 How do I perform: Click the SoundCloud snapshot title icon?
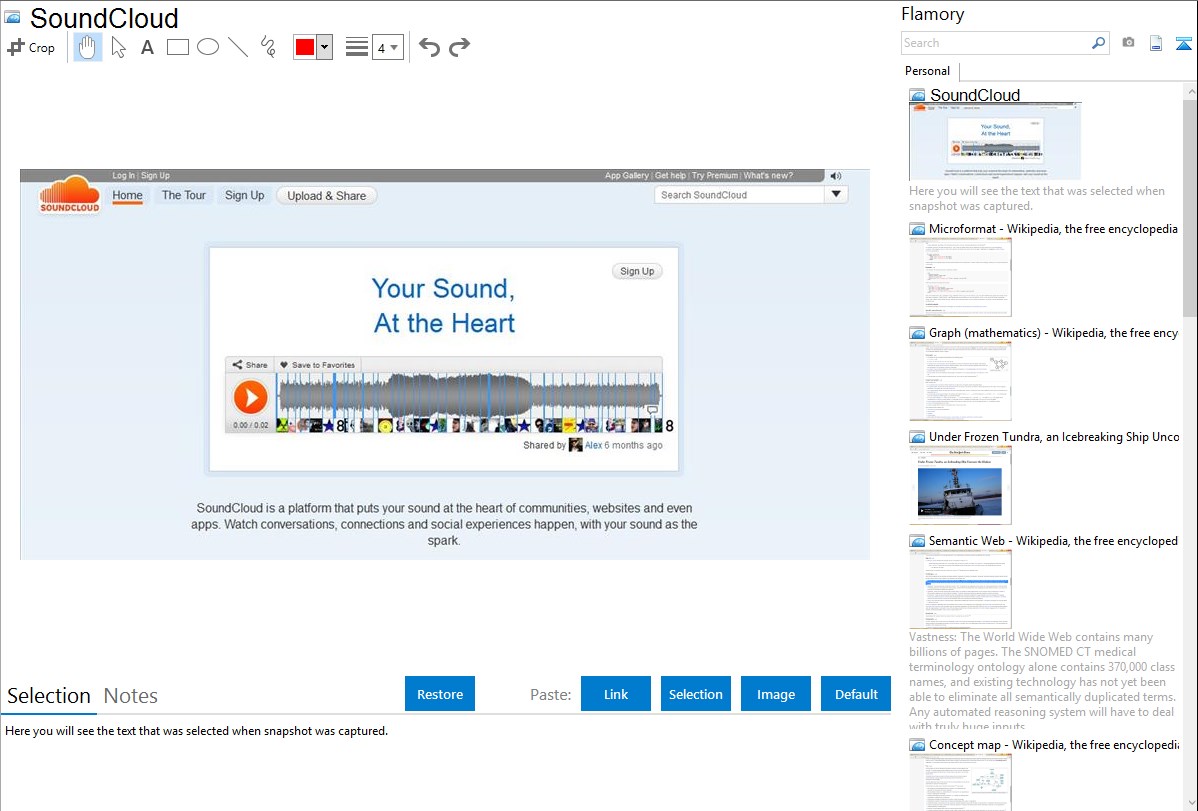coord(12,18)
